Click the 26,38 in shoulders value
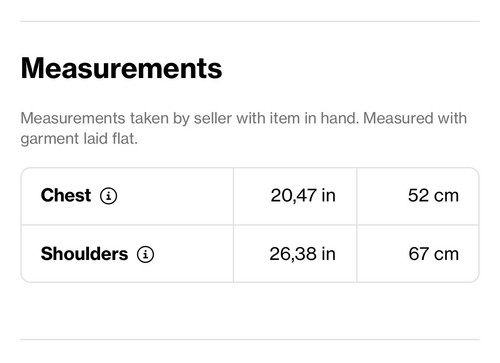This screenshot has width=500, height=363. pos(302,254)
